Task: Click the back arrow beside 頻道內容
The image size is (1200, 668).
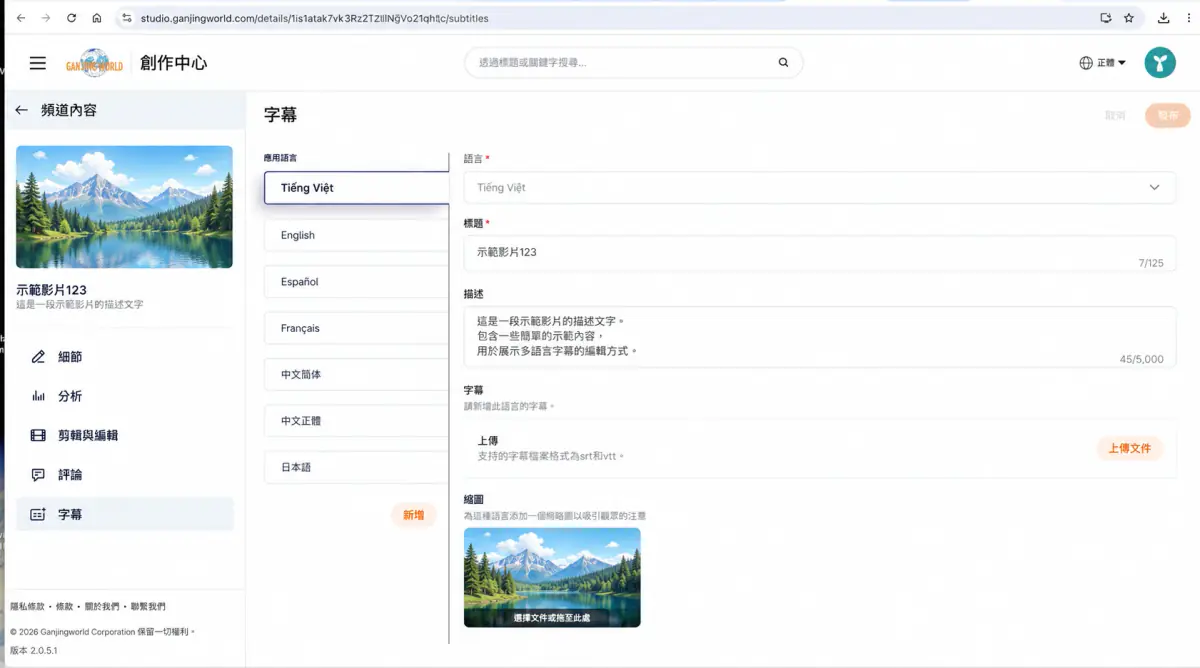Action: pyautogui.click(x=21, y=110)
